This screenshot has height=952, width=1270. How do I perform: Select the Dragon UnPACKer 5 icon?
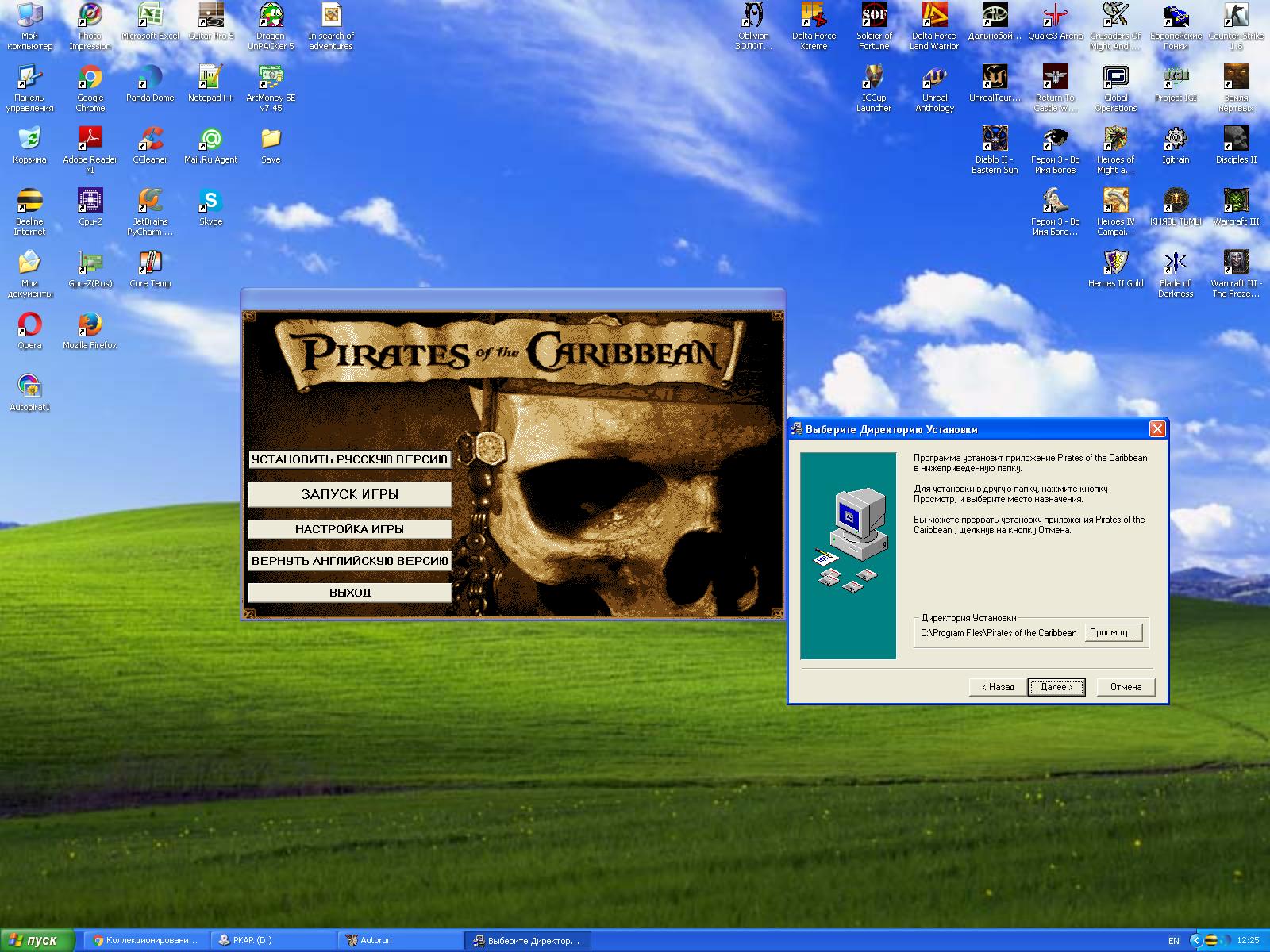coord(271,26)
